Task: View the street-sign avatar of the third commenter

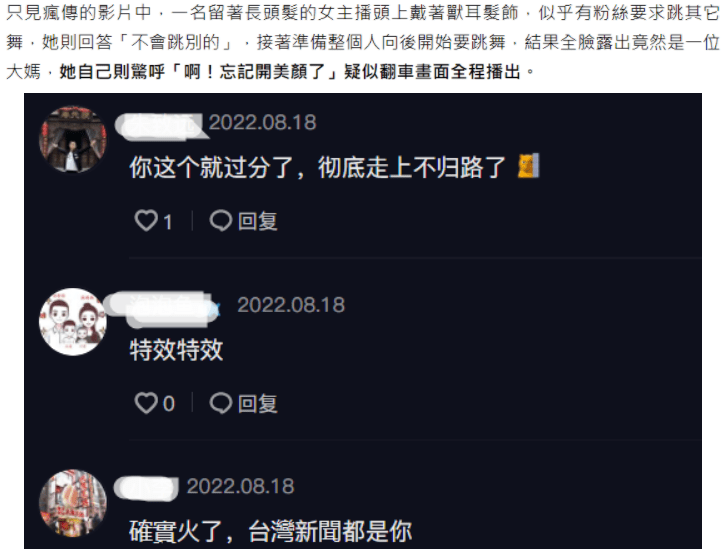Action: pyautogui.click(x=72, y=503)
